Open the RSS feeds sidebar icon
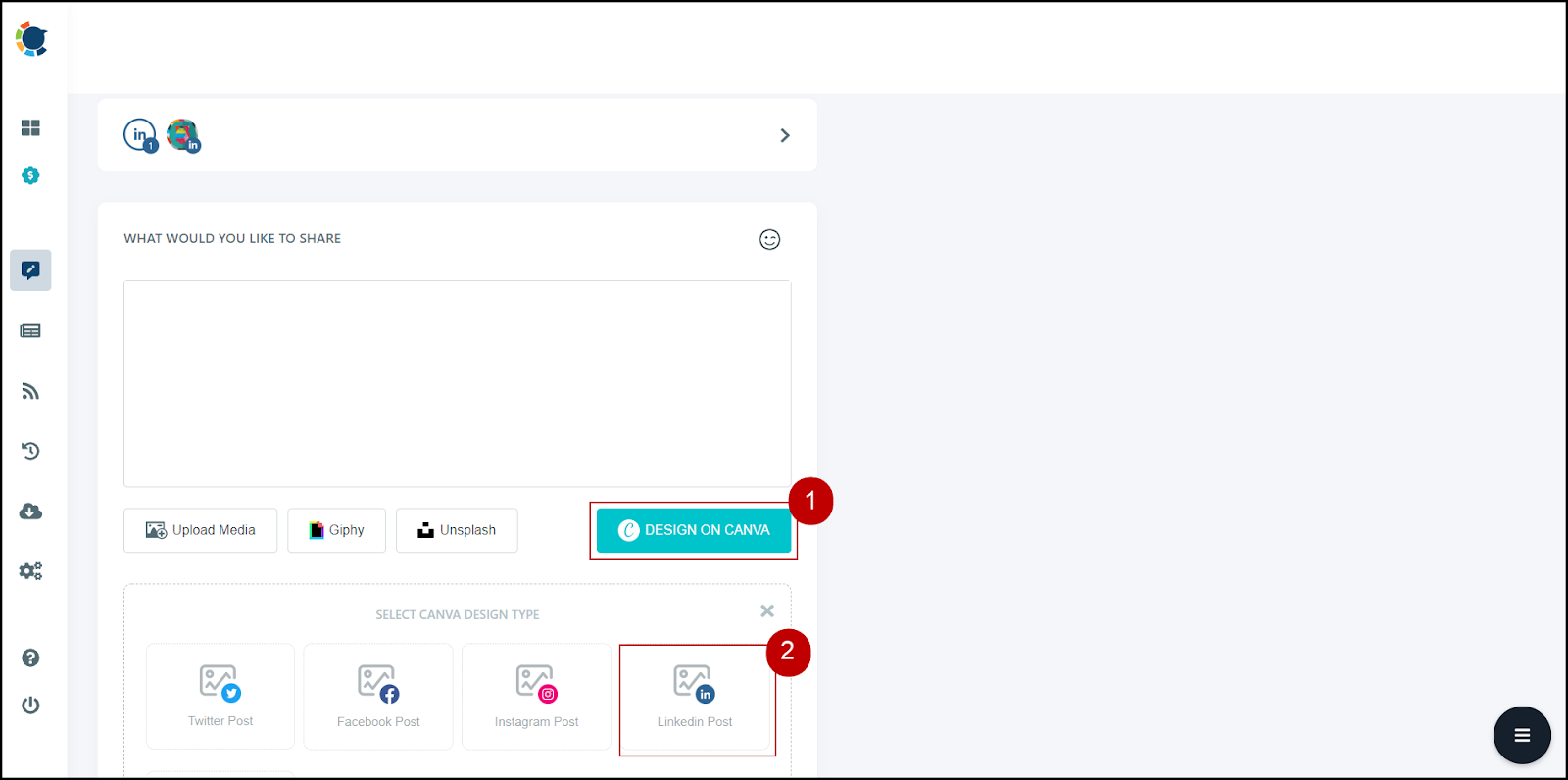The image size is (1568, 780). [x=30, y=392]
